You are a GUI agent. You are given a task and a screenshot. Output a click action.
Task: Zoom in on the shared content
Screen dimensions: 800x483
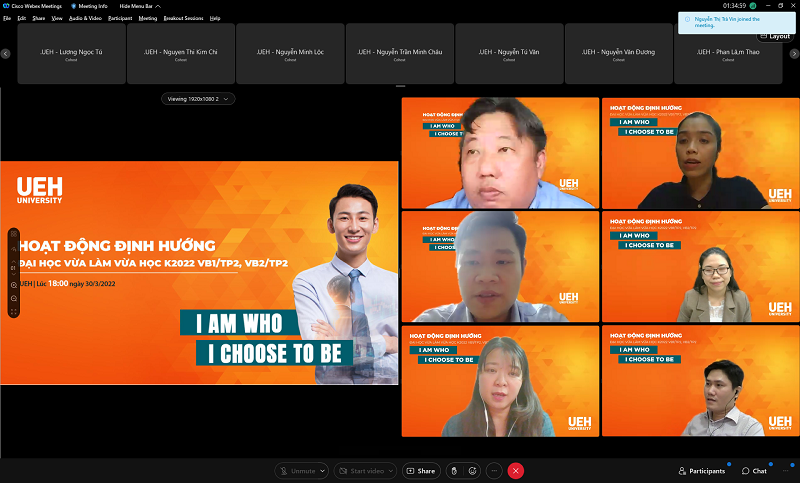[x=14, y=285]
